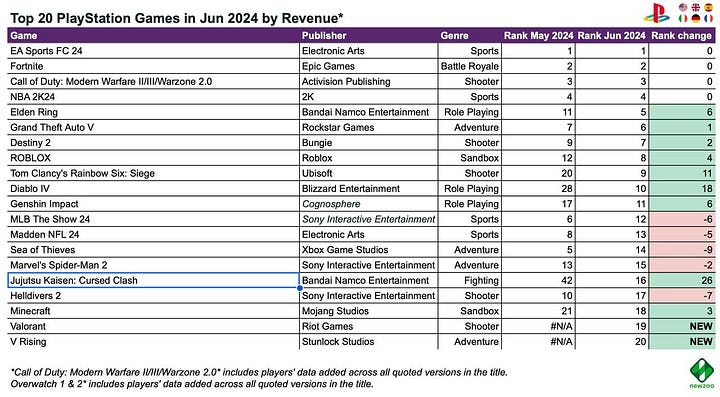This screenshot has width=720, height=397.
Task: Select the Minecraft game cell
Action: [x=153, y=311]
